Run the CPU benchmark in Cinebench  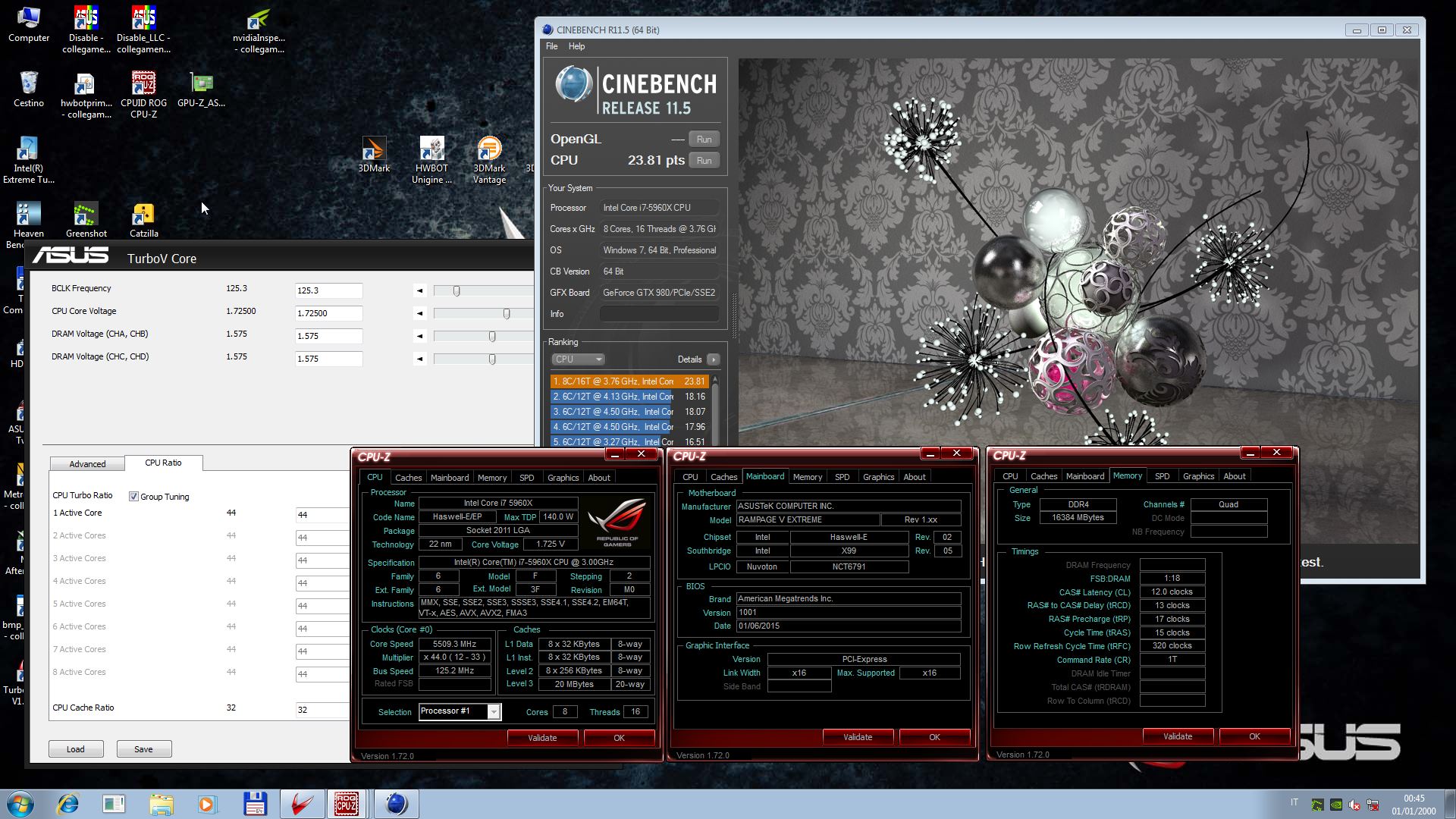(704, 161)
